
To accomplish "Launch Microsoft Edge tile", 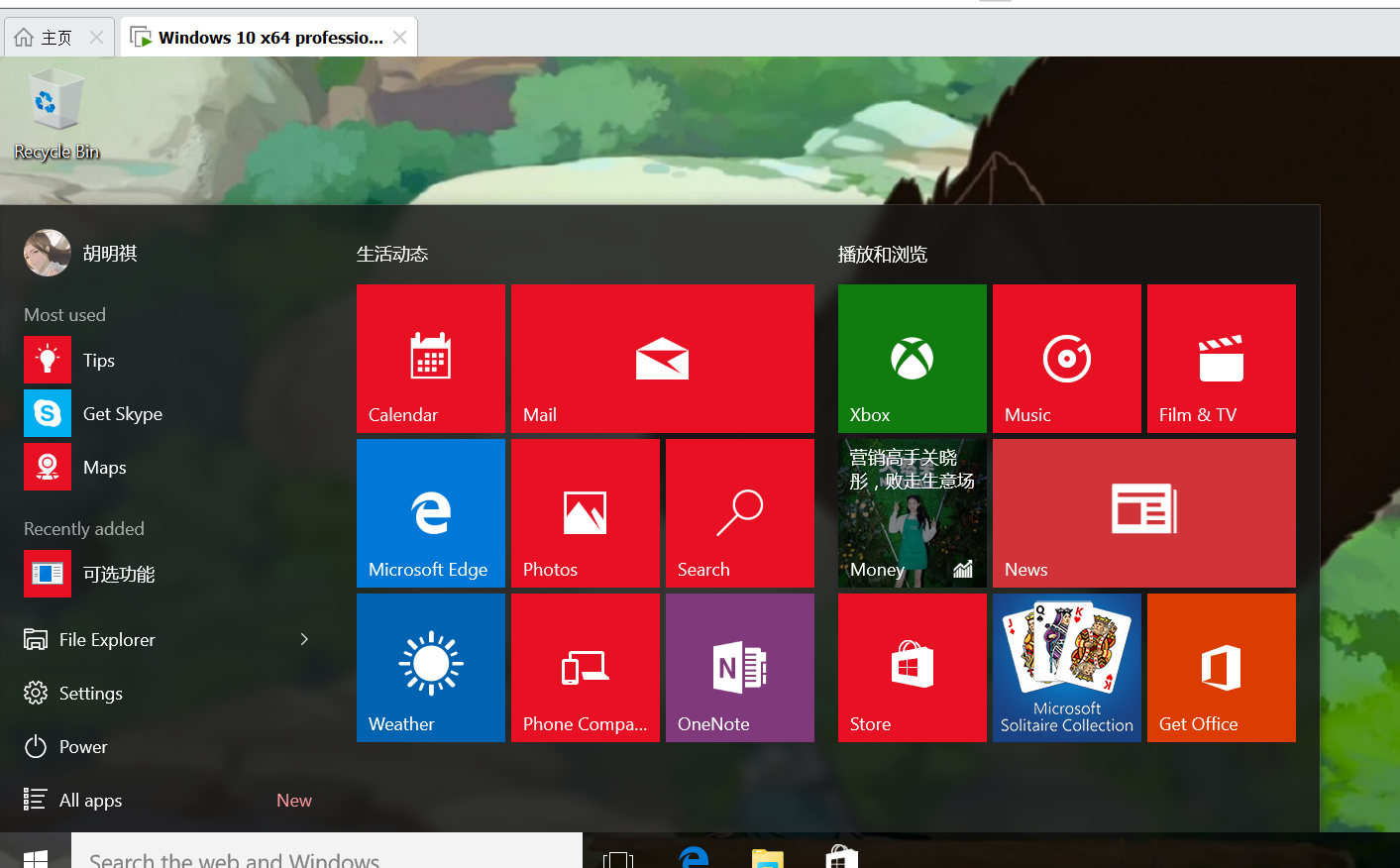I will point(431,513).
